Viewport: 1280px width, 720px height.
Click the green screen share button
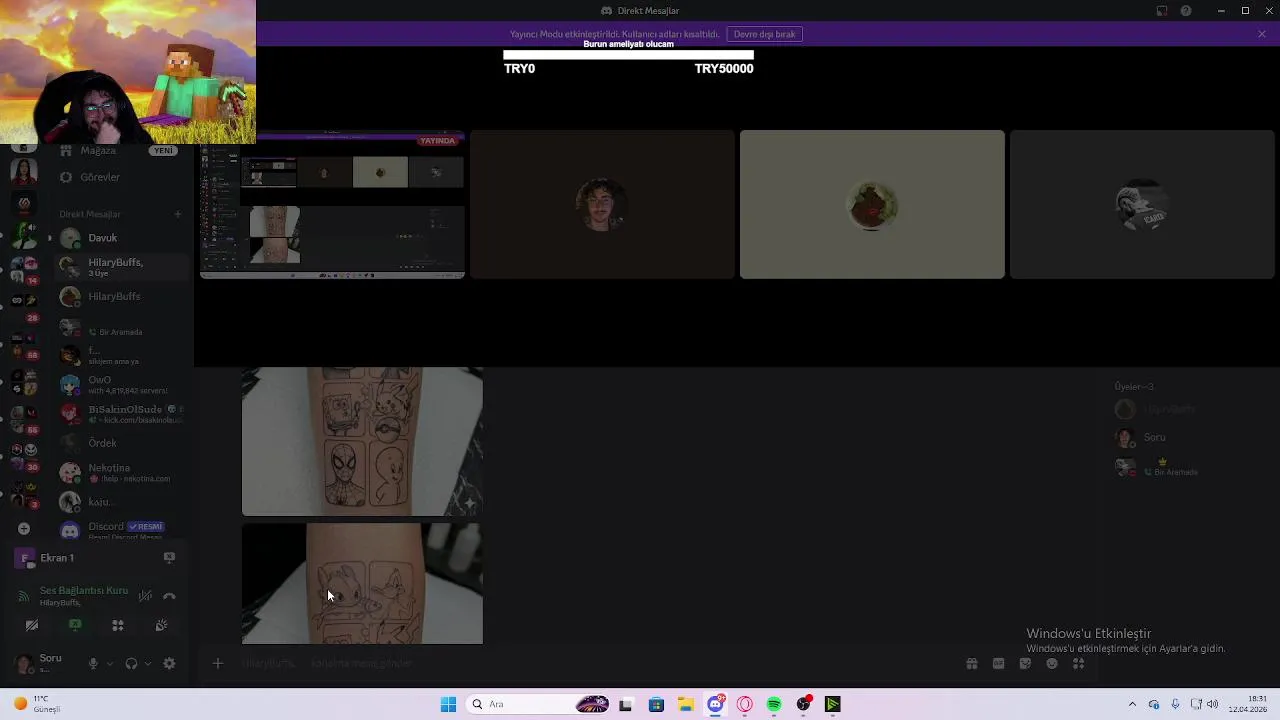[x=75, y=625]
